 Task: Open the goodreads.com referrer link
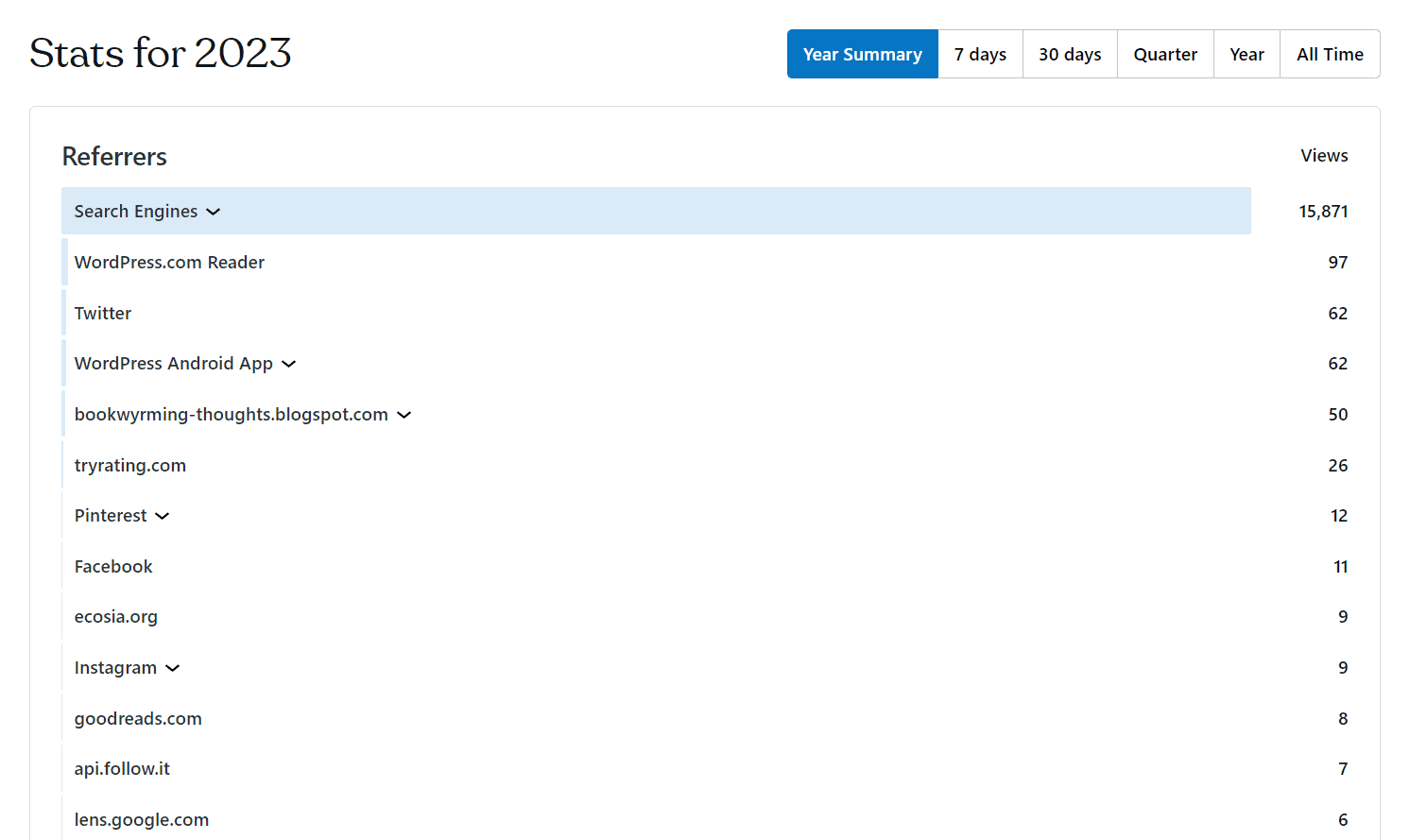pos(138,719)
